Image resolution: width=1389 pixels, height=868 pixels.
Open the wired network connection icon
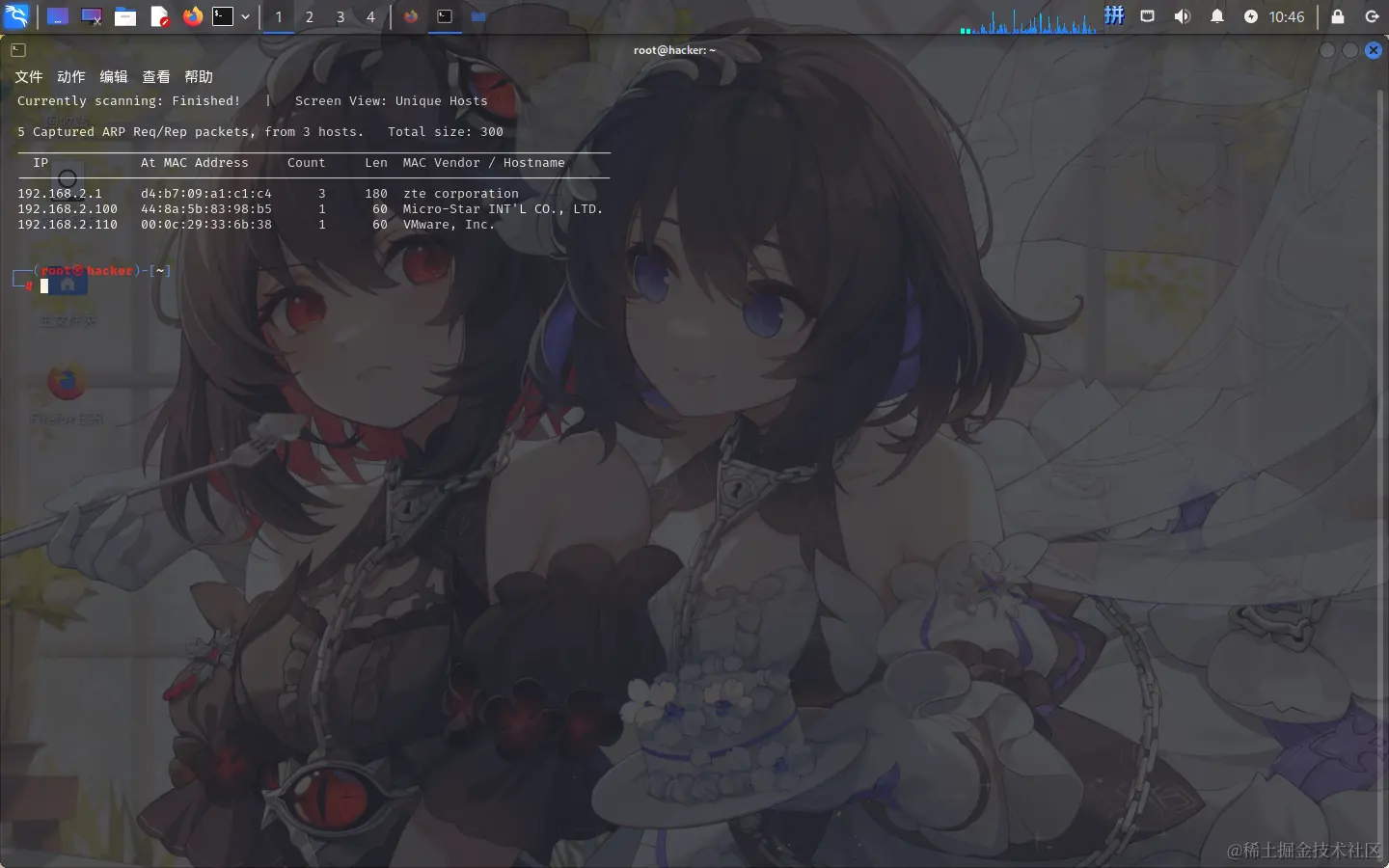pos(1148,16)
